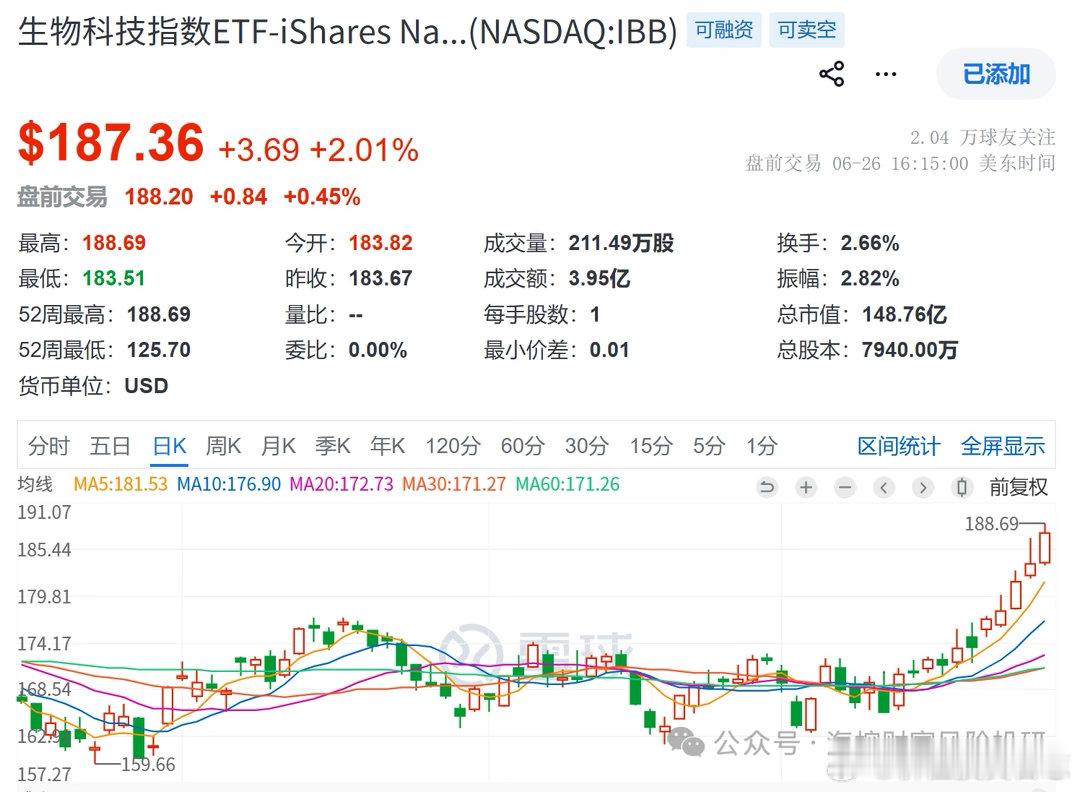Click the share icon

(831, 74)
